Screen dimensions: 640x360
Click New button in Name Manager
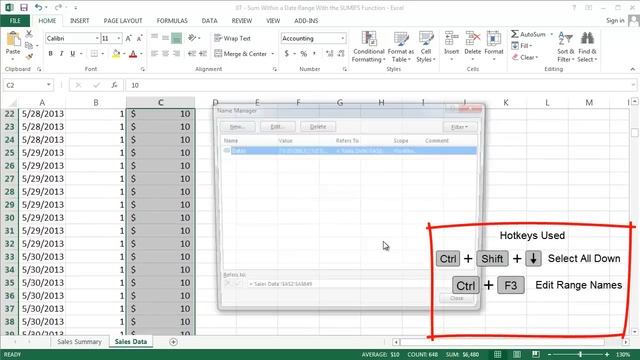tap(238, 127)
